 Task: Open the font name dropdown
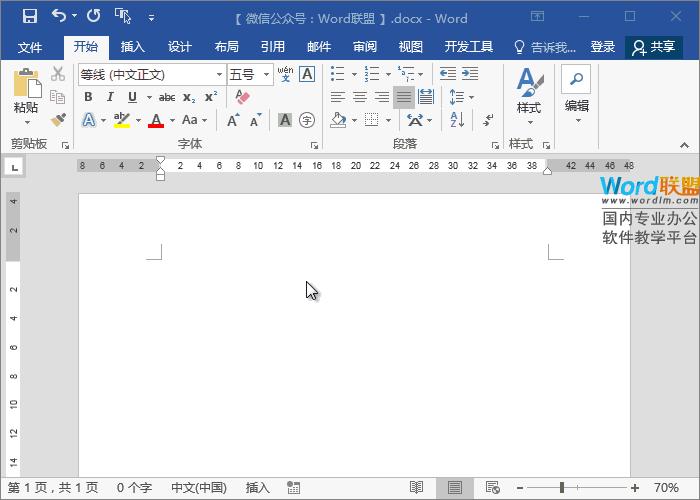pos(219,75)
